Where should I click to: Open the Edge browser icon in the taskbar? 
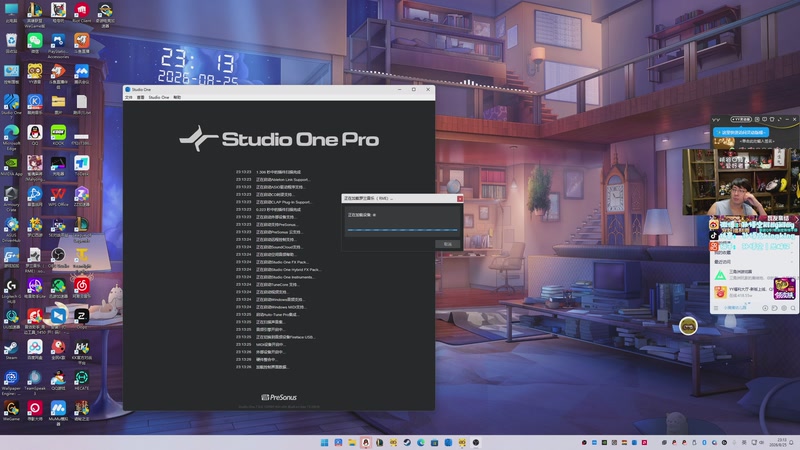[421, 442]
